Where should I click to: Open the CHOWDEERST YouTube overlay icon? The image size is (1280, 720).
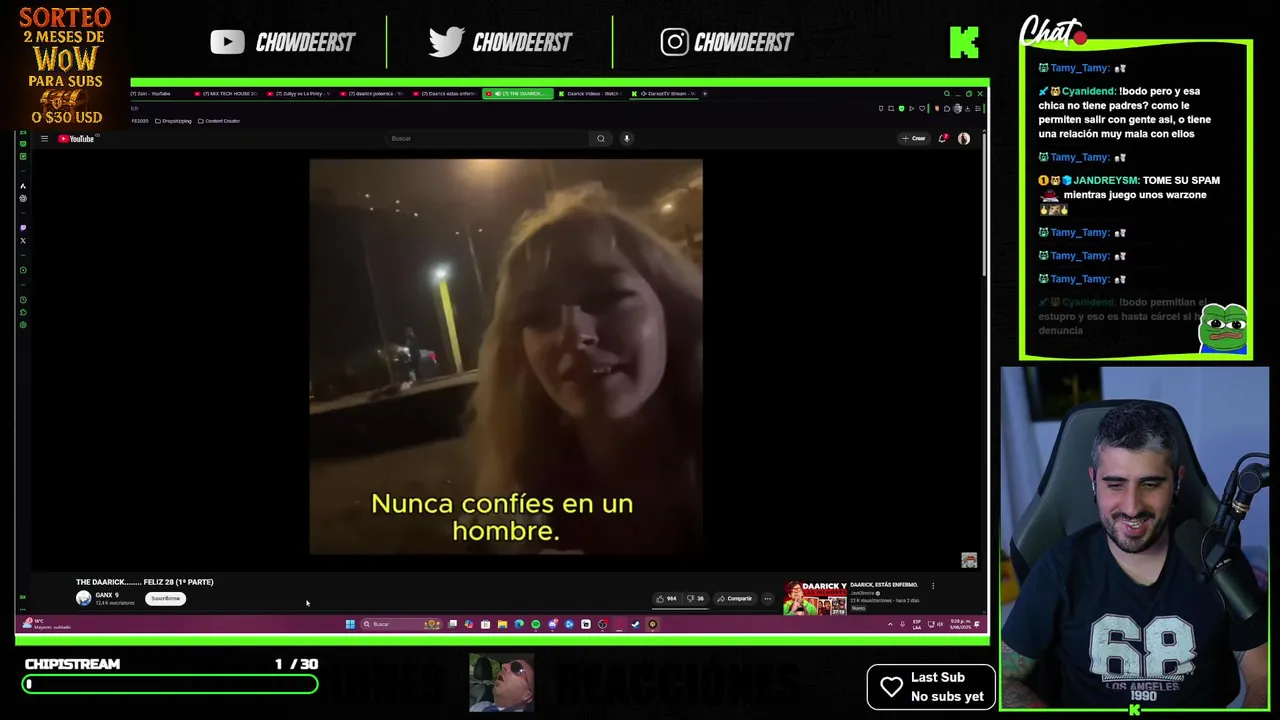tap(227, 42)
